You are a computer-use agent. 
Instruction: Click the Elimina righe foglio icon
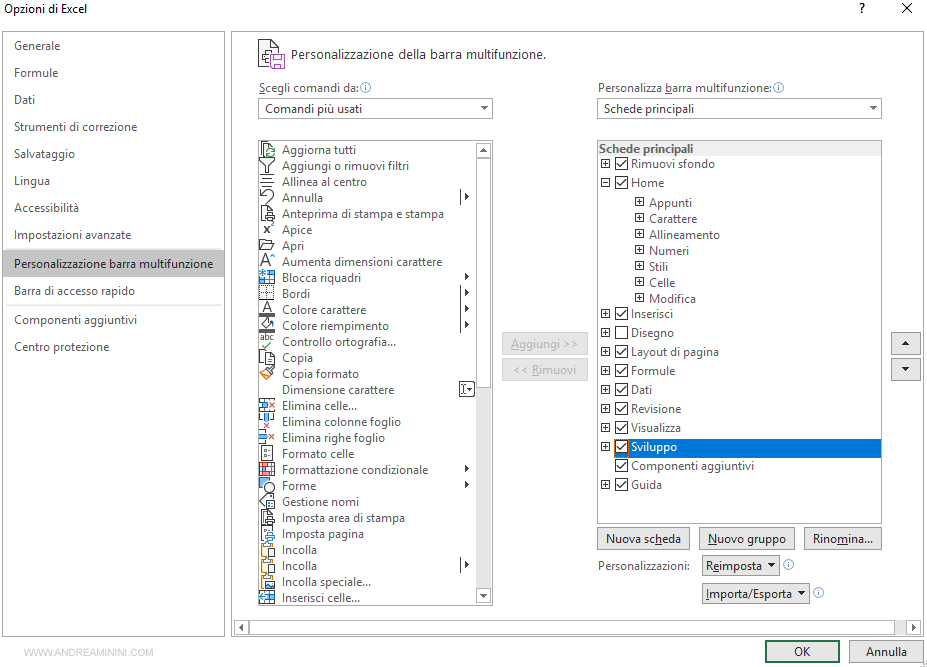[x=267, y=438]
